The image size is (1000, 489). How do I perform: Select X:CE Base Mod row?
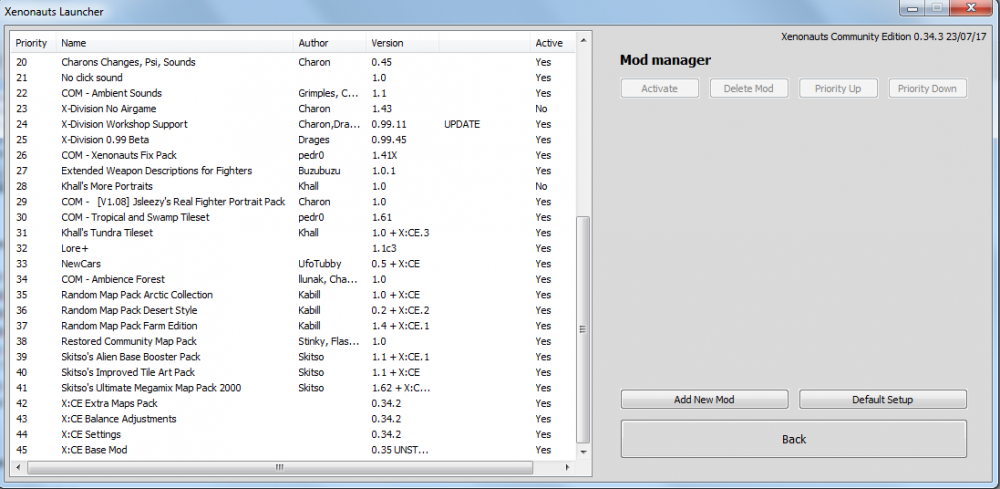click(293, 450)
